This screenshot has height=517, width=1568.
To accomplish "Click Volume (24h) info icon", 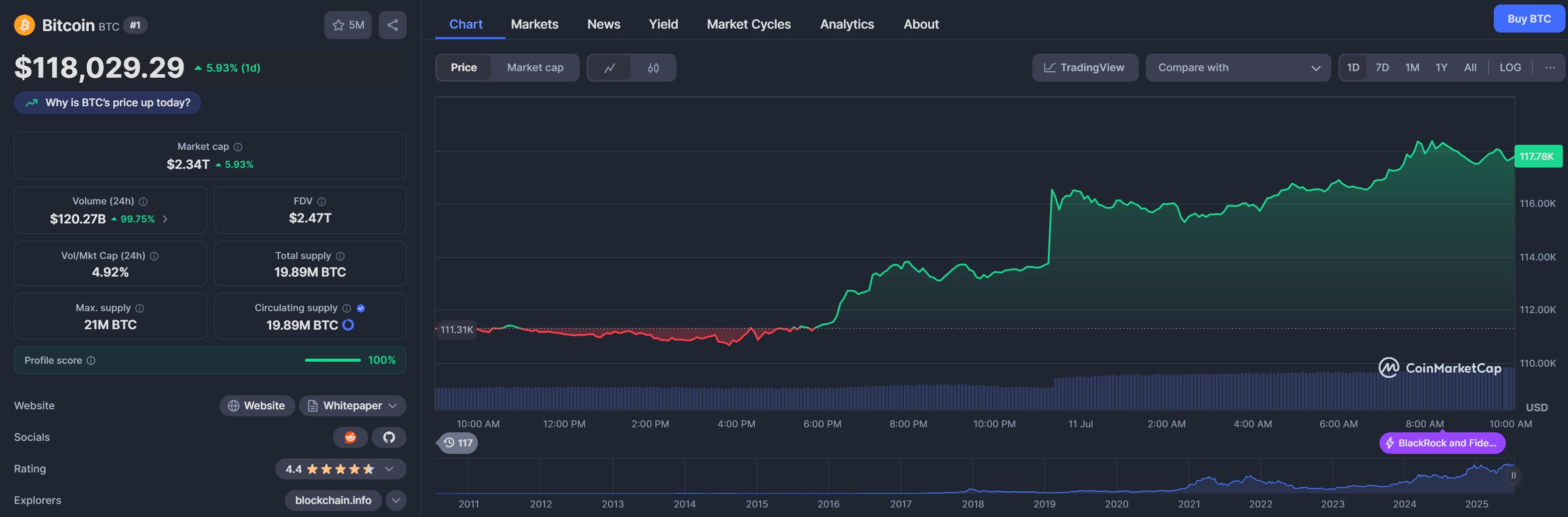I will tap(143, 201).
